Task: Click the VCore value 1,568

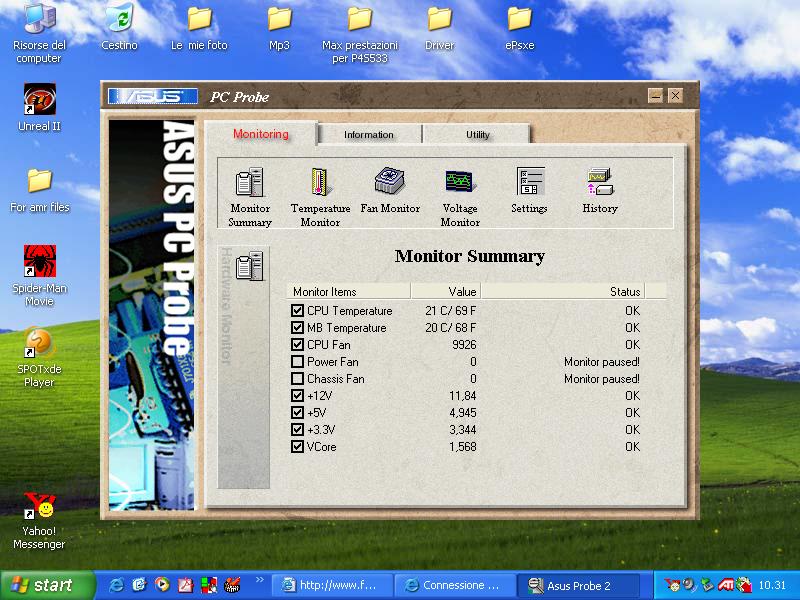Action: coord(463,447)
